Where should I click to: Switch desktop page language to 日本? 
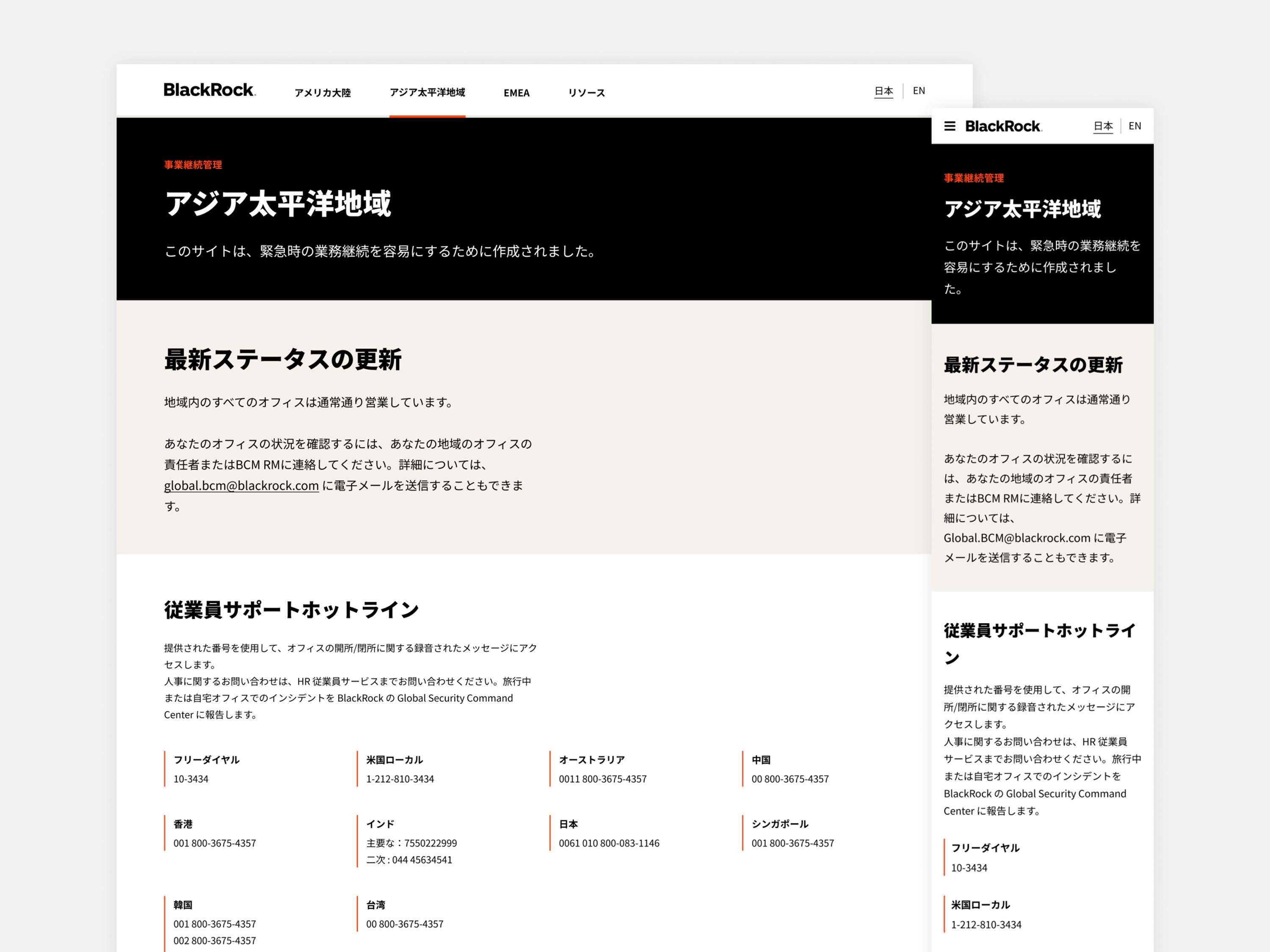click(x=883, y=91)
